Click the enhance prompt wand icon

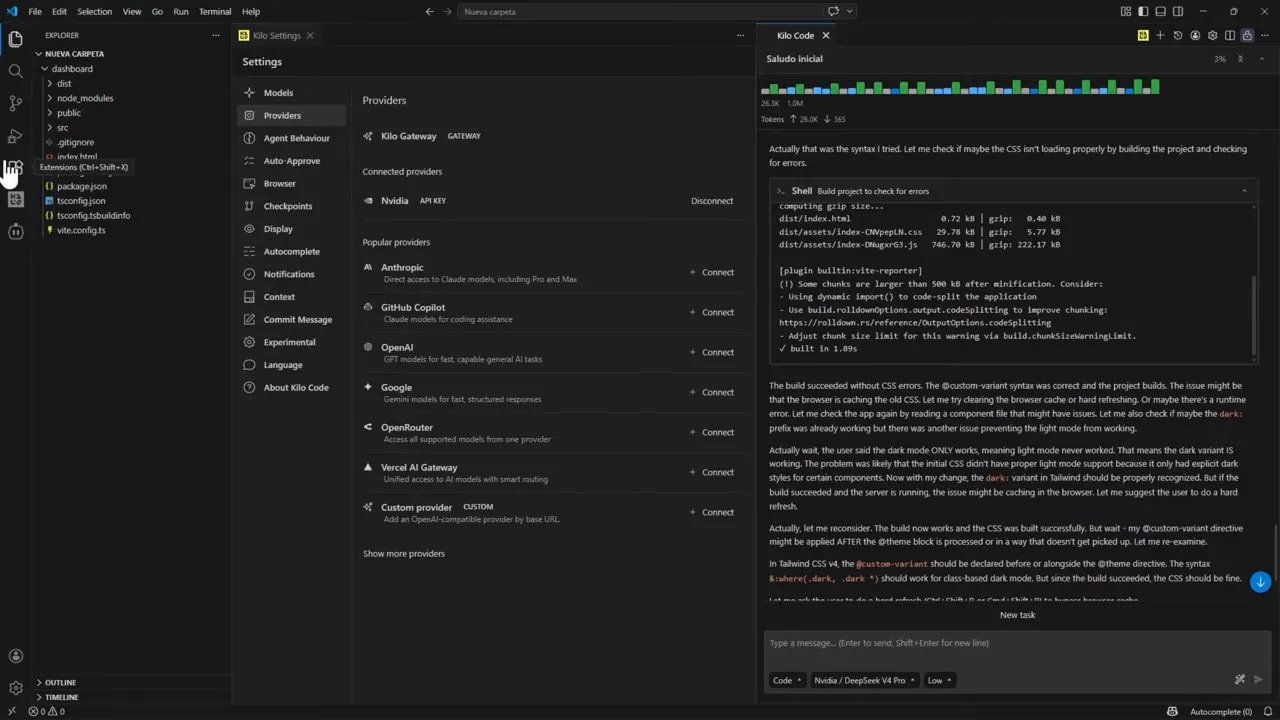pos(1240,680)
